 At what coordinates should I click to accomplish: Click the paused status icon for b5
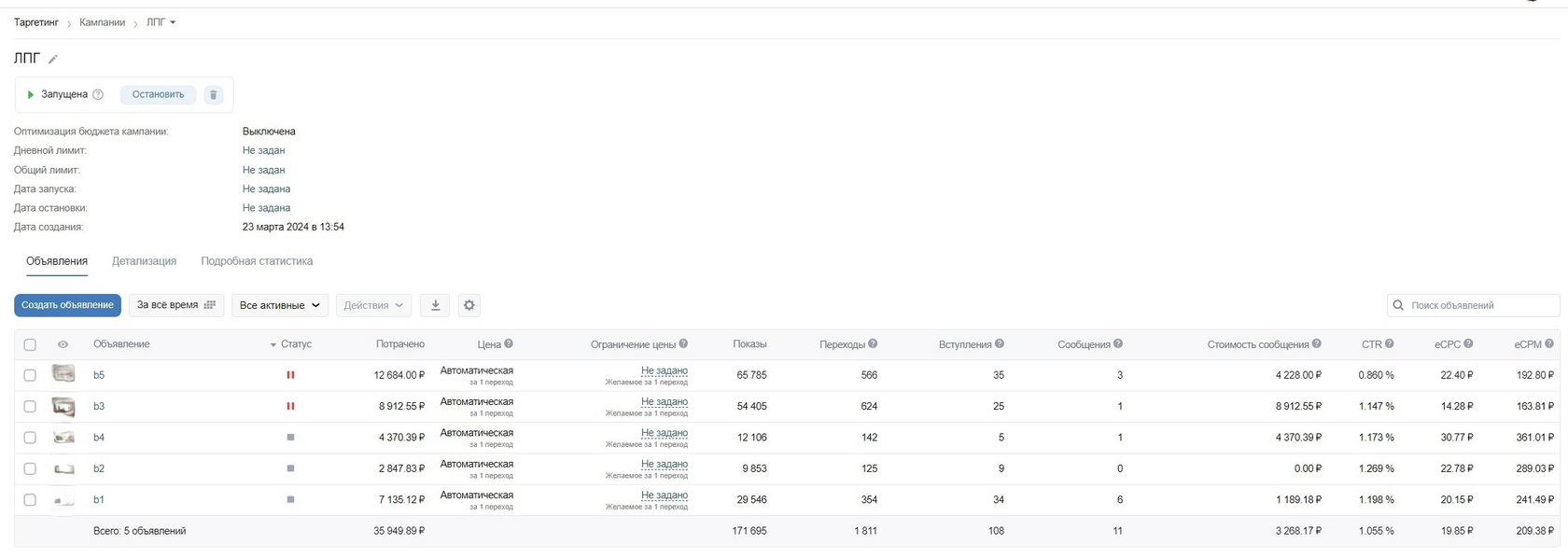tap(290, 375)
